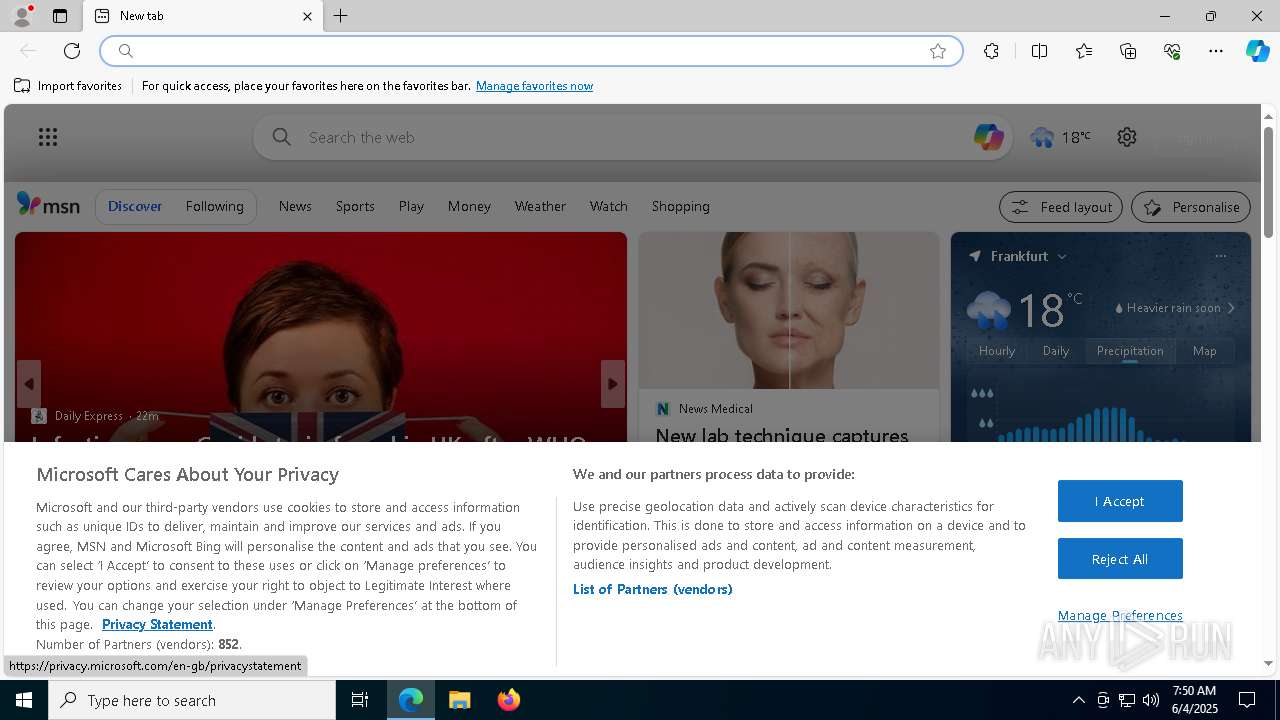Screen dimensions: 1280x720
Task: Open Copilot icon in search box
Action: pos(988,137)
